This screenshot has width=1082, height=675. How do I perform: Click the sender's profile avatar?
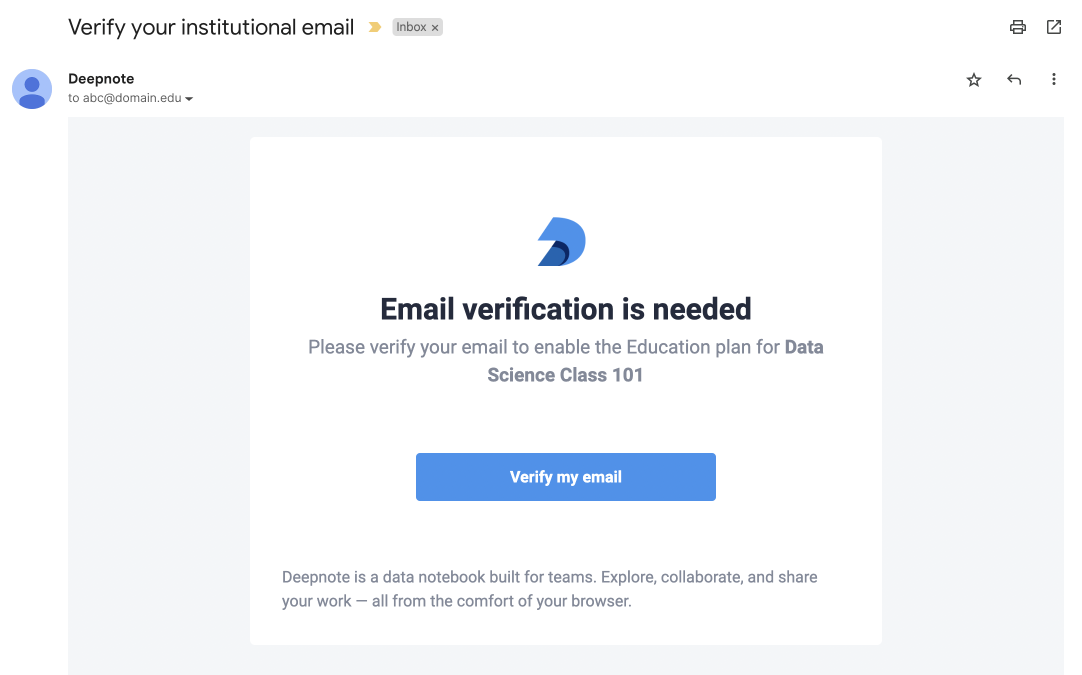[32, 89]
